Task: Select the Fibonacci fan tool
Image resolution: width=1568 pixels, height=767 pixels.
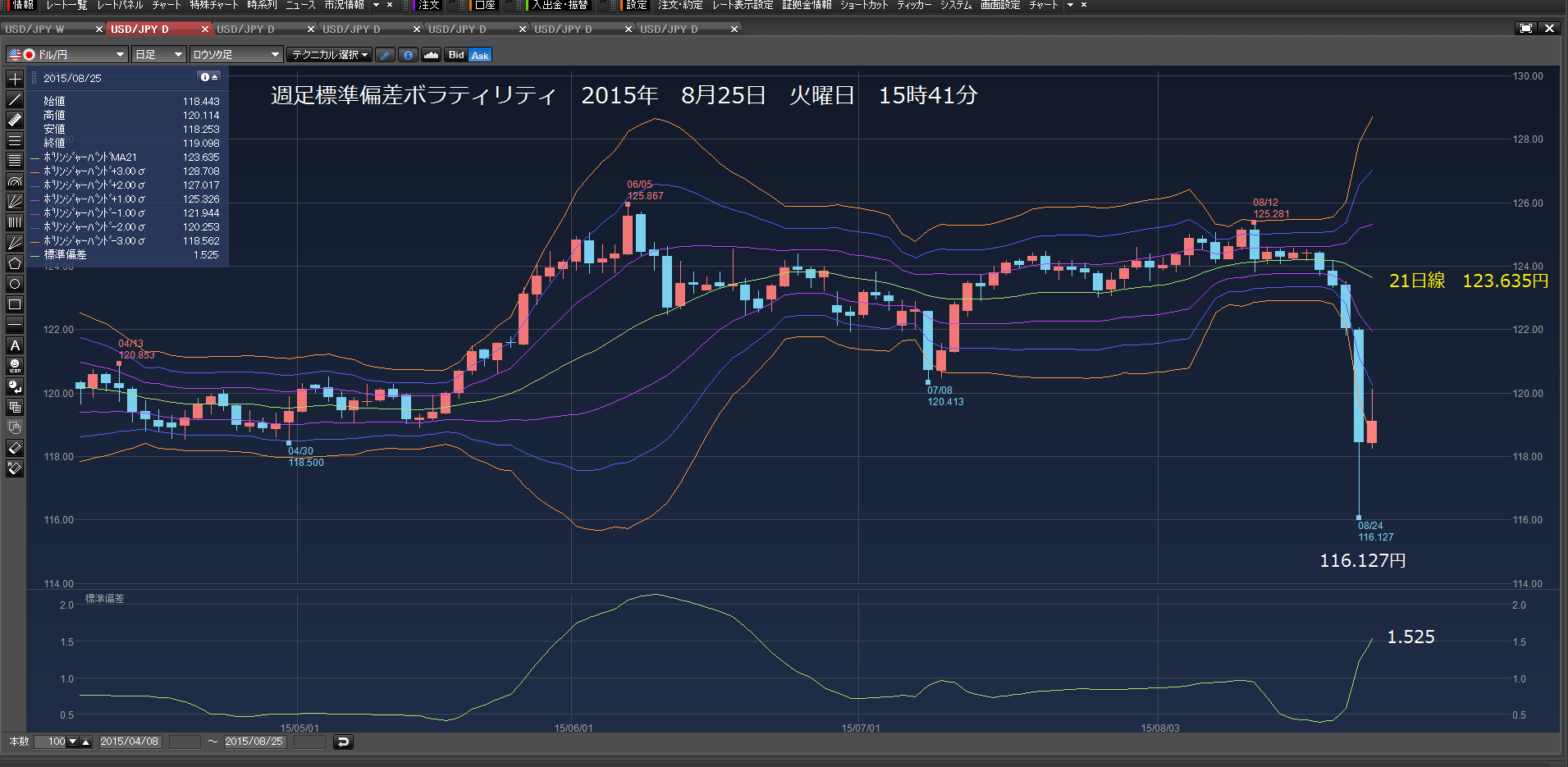Action: point(15,202)
